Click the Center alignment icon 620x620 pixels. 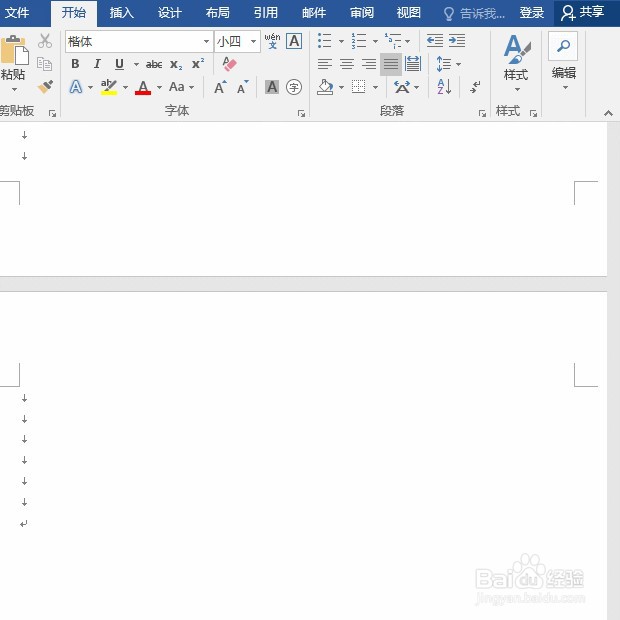(x=347, y=64)
